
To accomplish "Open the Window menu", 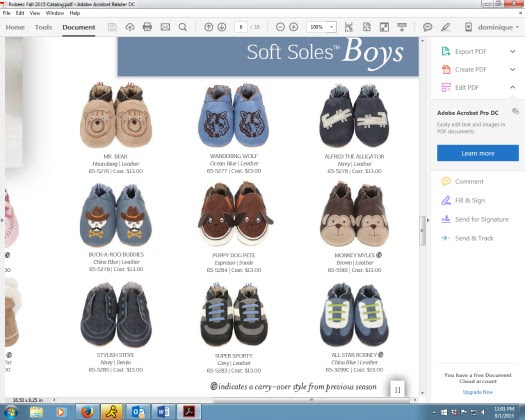I will pos(55,13).
